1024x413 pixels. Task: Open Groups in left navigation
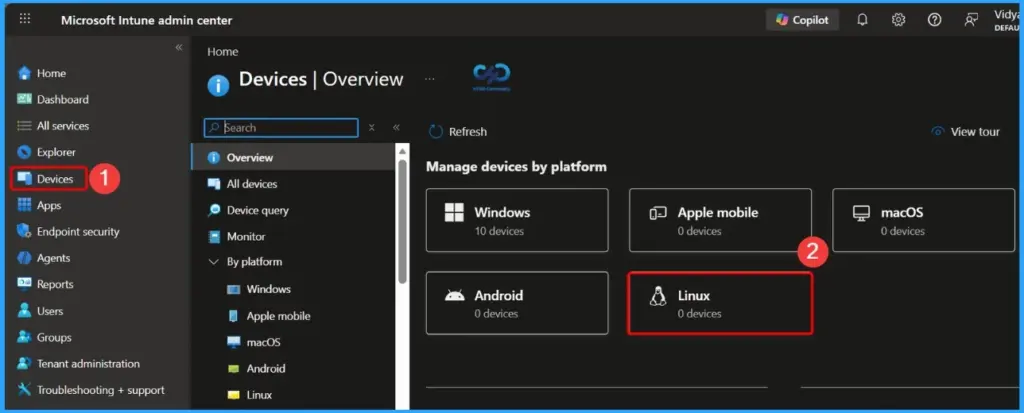[x=44, y=337]
